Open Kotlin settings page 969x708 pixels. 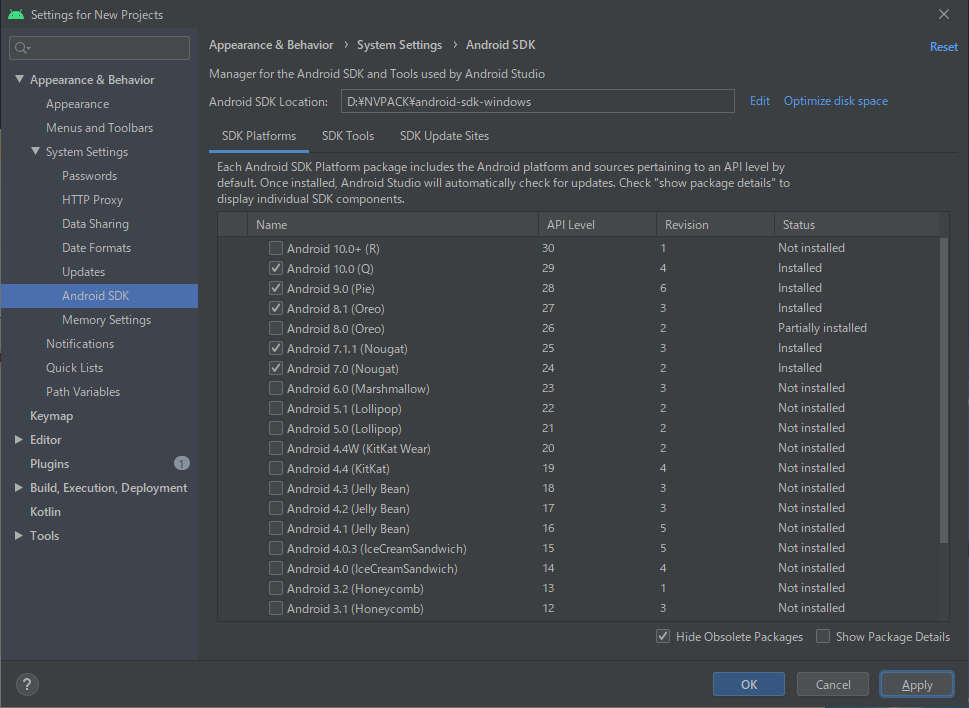click(x=45, y=512)
